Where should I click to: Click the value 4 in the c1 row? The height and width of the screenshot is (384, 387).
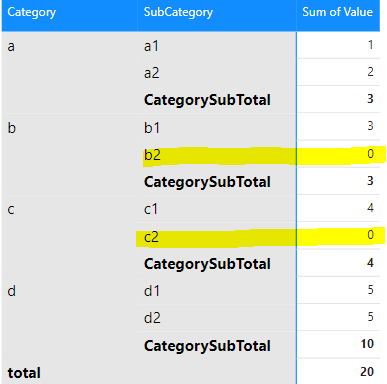coord(370,208)
